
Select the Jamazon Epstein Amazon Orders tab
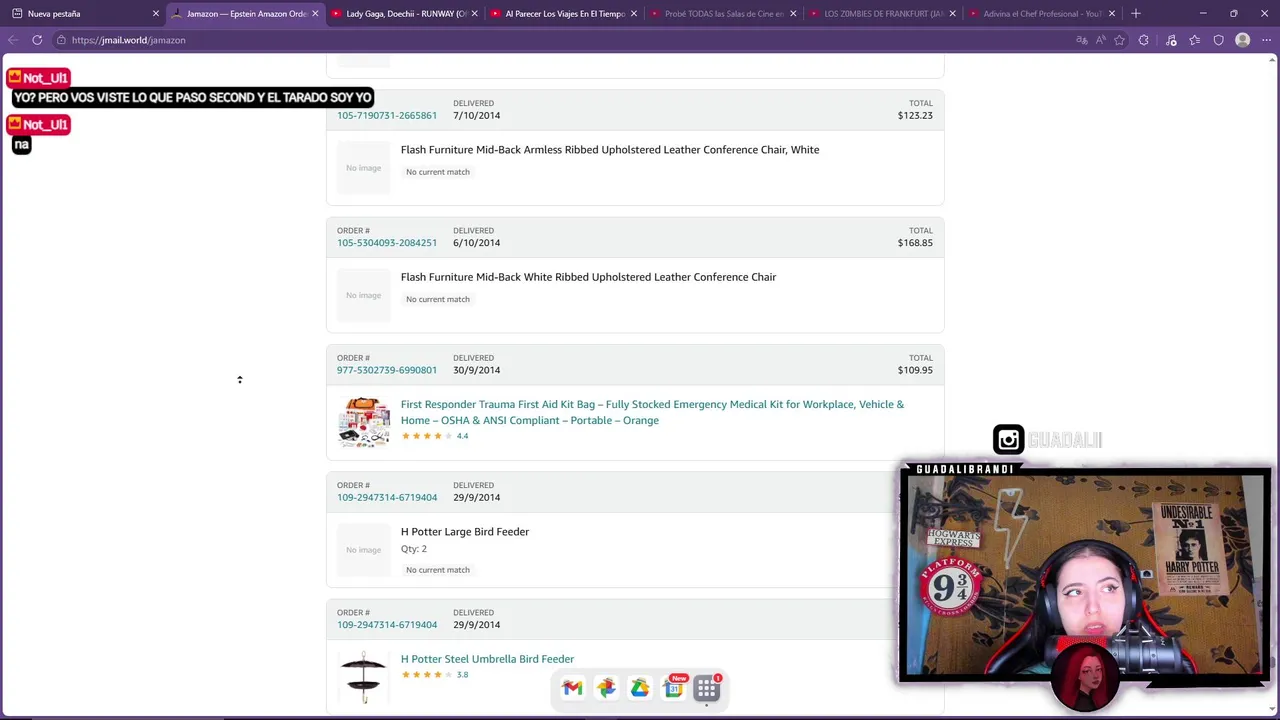tap(245, 14)
